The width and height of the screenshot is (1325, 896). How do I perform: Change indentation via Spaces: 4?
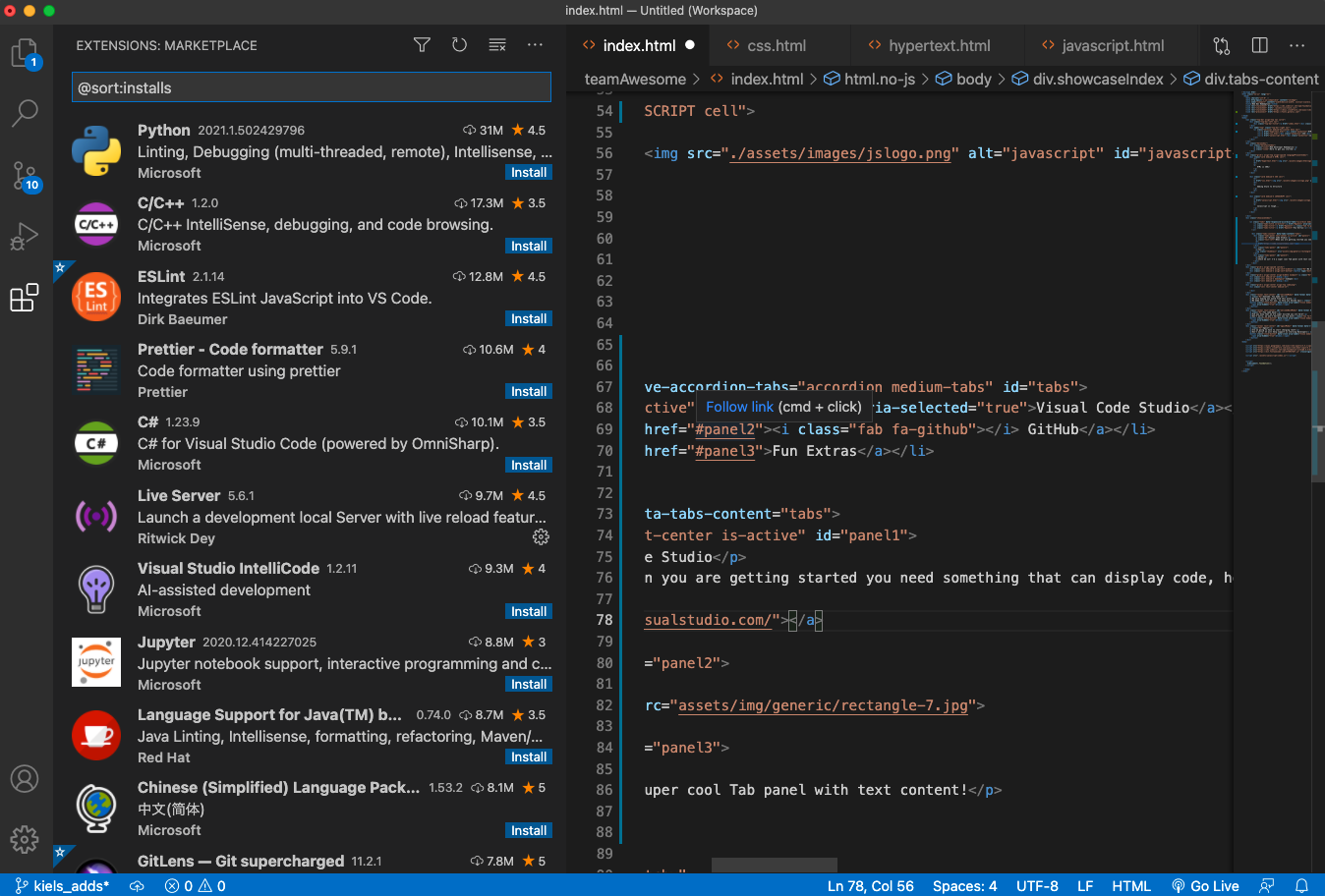(x=964, y=885)
